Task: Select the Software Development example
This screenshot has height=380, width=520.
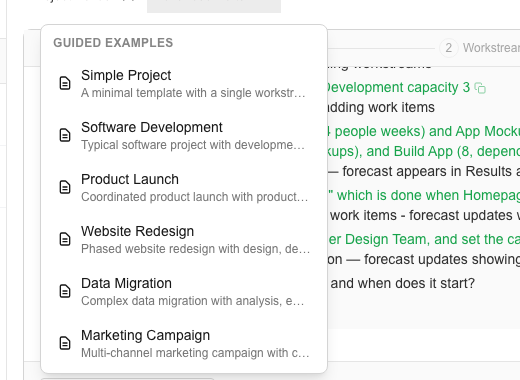Action: point(184,135)
